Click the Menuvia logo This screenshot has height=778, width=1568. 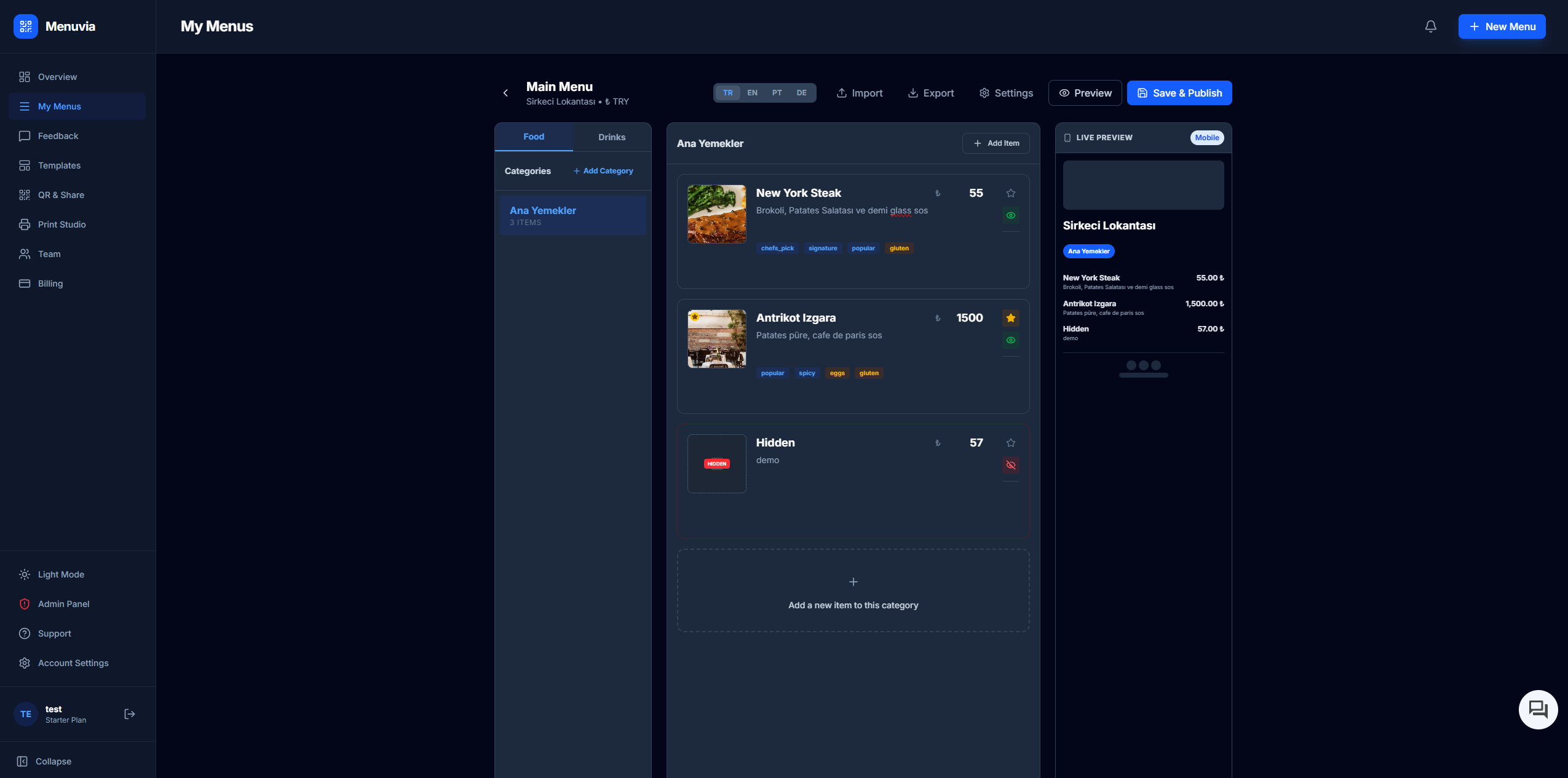[55, 26]
